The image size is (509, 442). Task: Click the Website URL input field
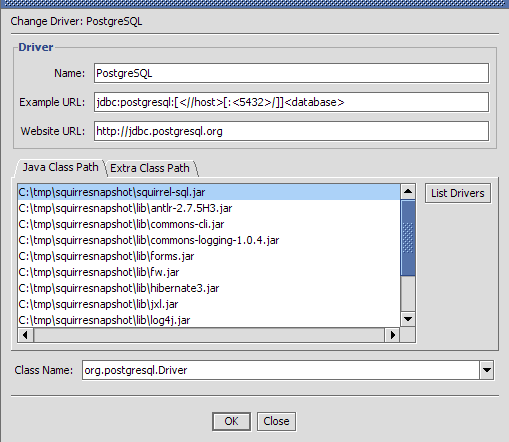[x=291, y=131]
